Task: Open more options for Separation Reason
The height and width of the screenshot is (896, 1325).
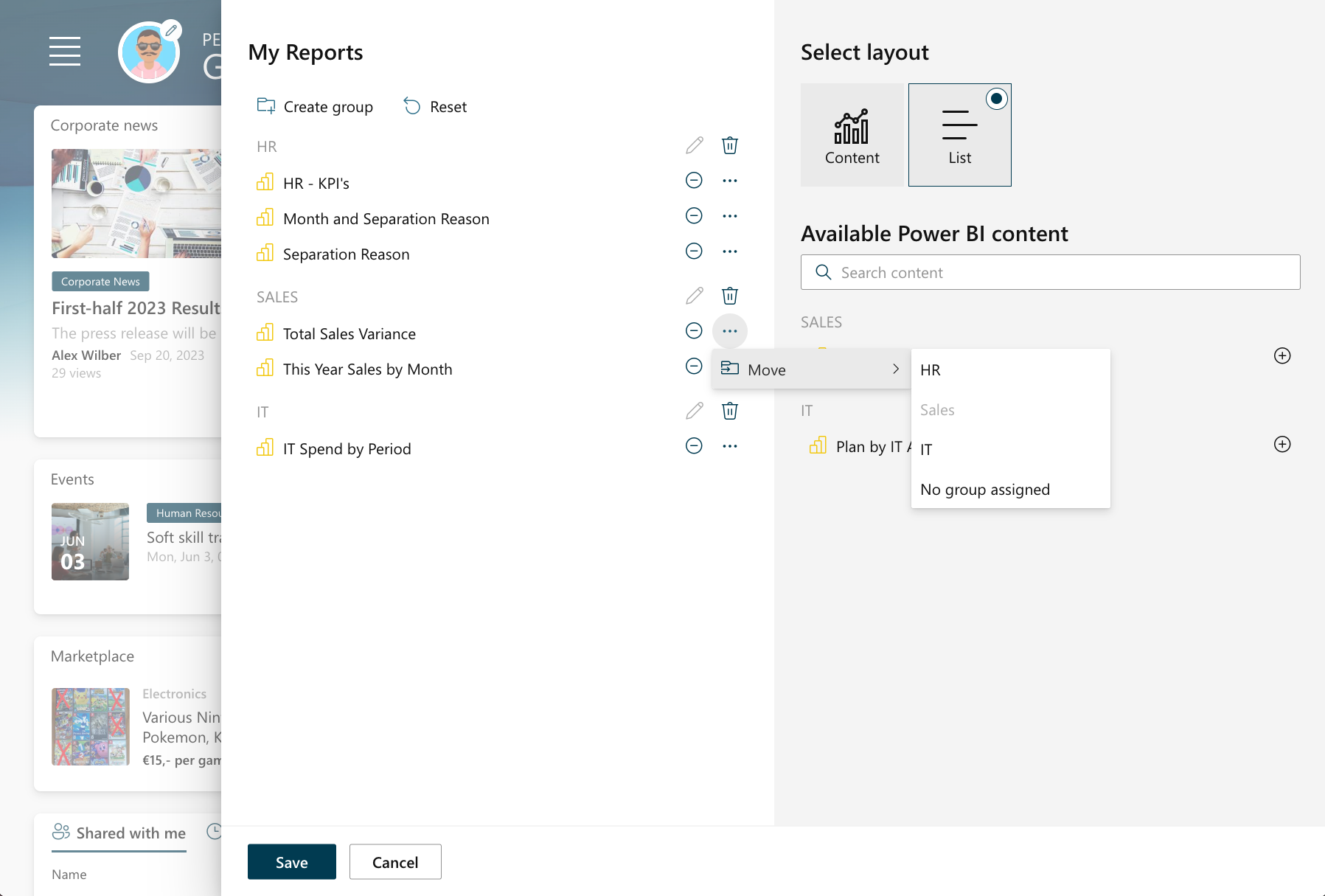Action: click(729, 251)
